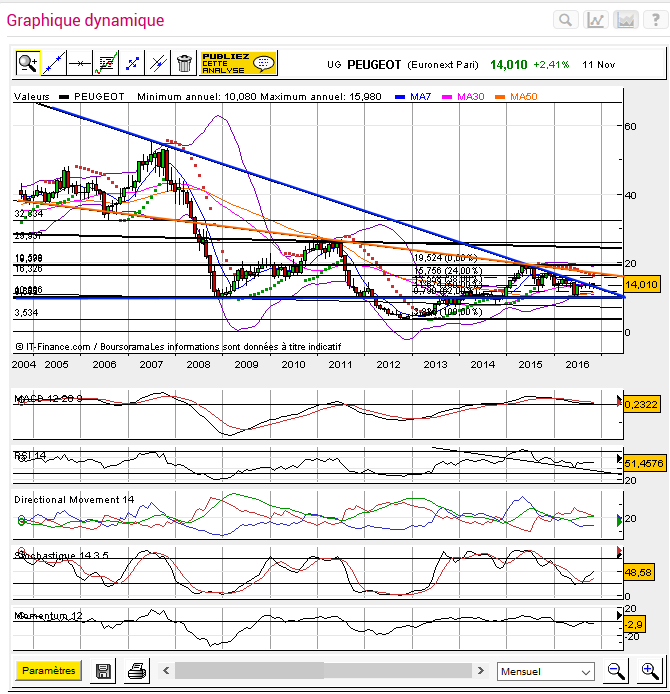Open the help question mark icon
This screenshot has width=670, height=694.
(656, 20)
